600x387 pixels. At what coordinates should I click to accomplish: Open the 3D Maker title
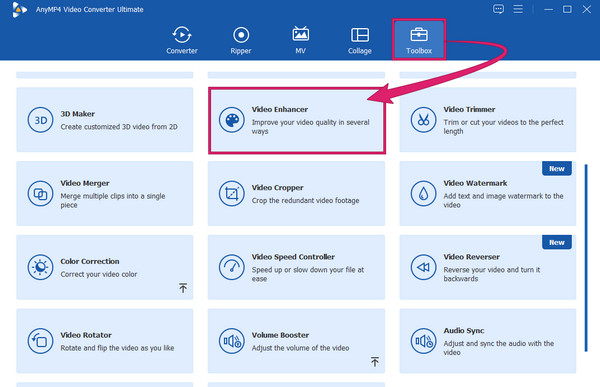(77, 114)
